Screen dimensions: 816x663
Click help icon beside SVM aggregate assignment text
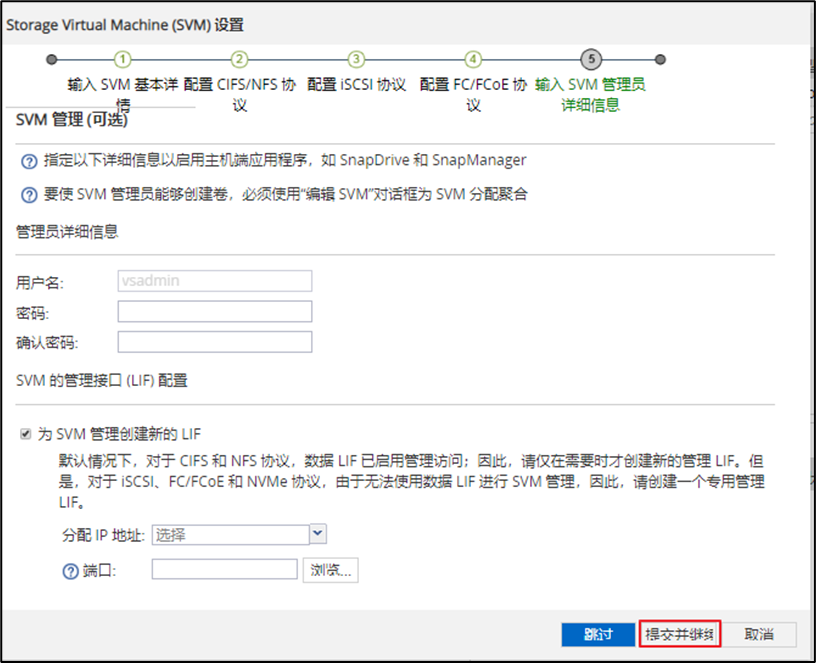pos(29,196)
